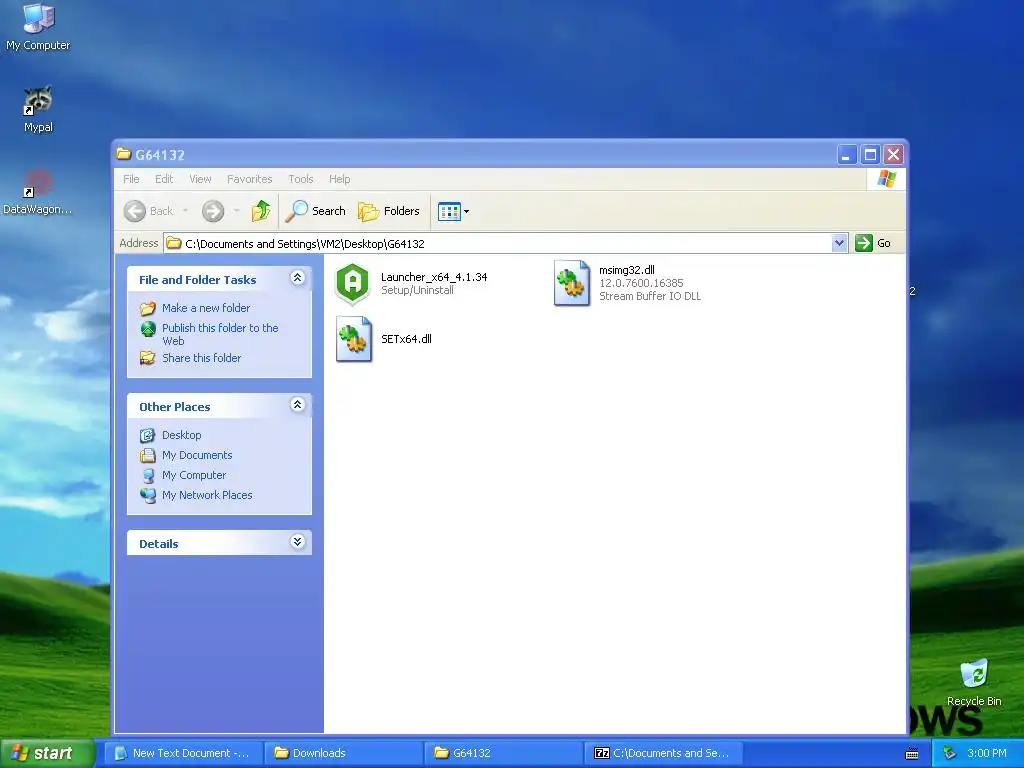Open My Network Places link

[207, 495]
